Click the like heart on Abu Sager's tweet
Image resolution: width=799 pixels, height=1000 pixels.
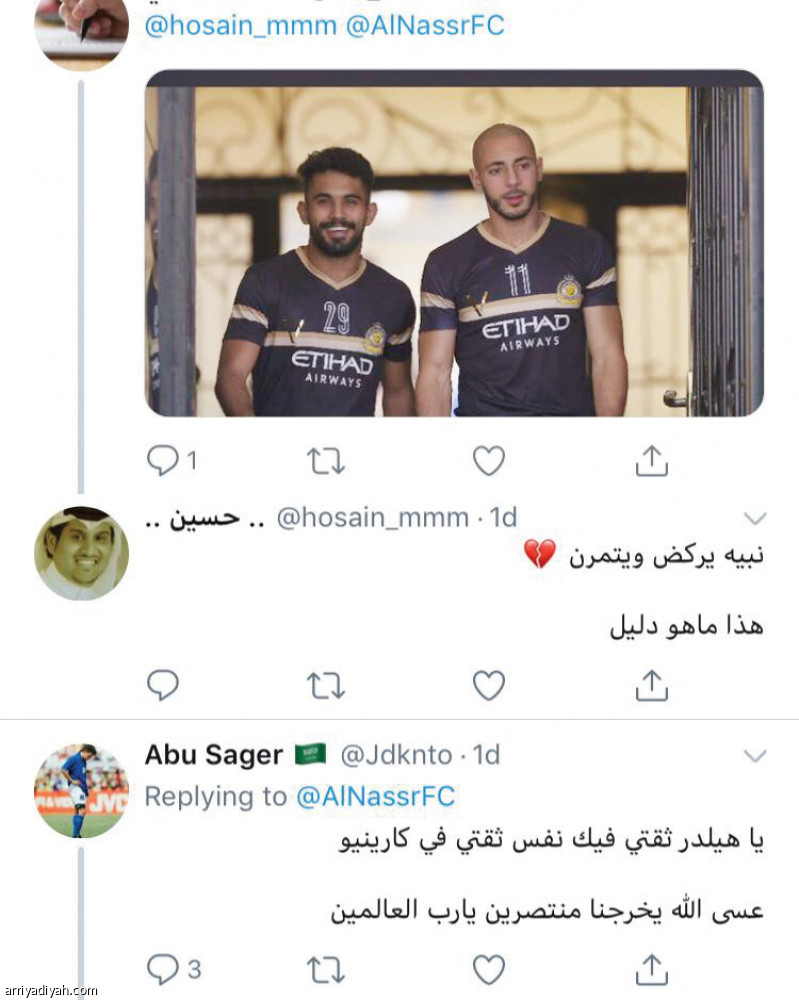[489, 967]
